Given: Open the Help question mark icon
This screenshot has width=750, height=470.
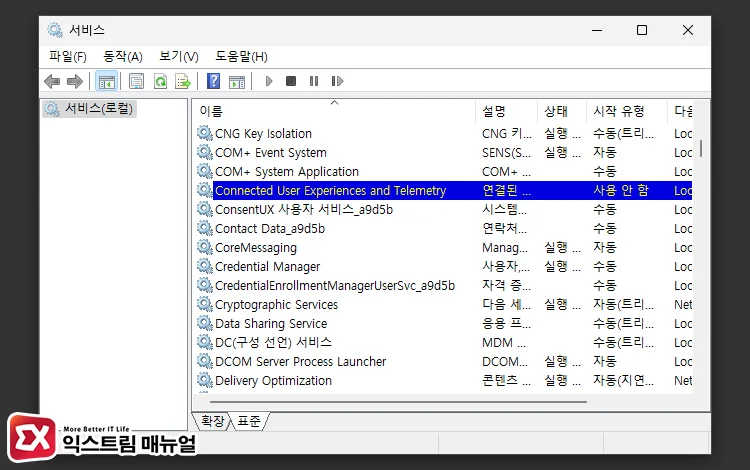Looking at the screenshot, I should click(213, 81).
